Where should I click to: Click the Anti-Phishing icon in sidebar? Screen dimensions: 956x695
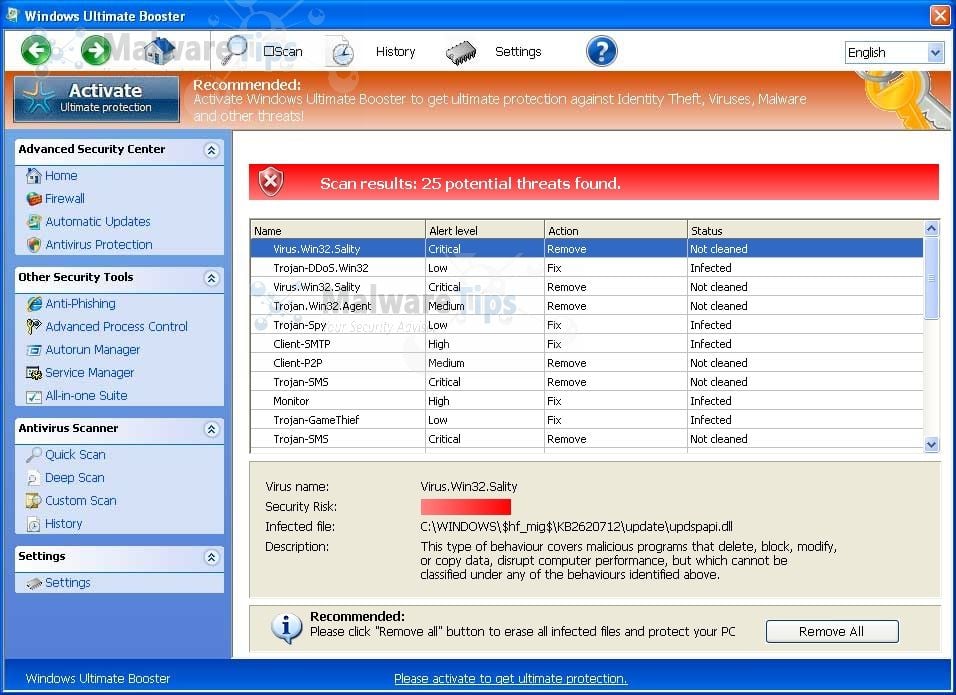pos(34,304)
